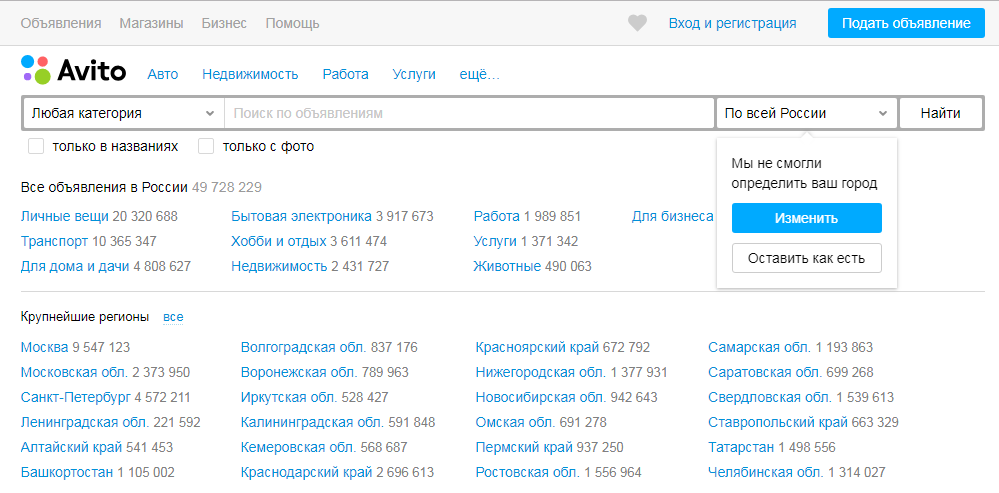Focus the 'Поиск по объявлениям' search field
Screen dimensions: 999x493
coord(469,113)
